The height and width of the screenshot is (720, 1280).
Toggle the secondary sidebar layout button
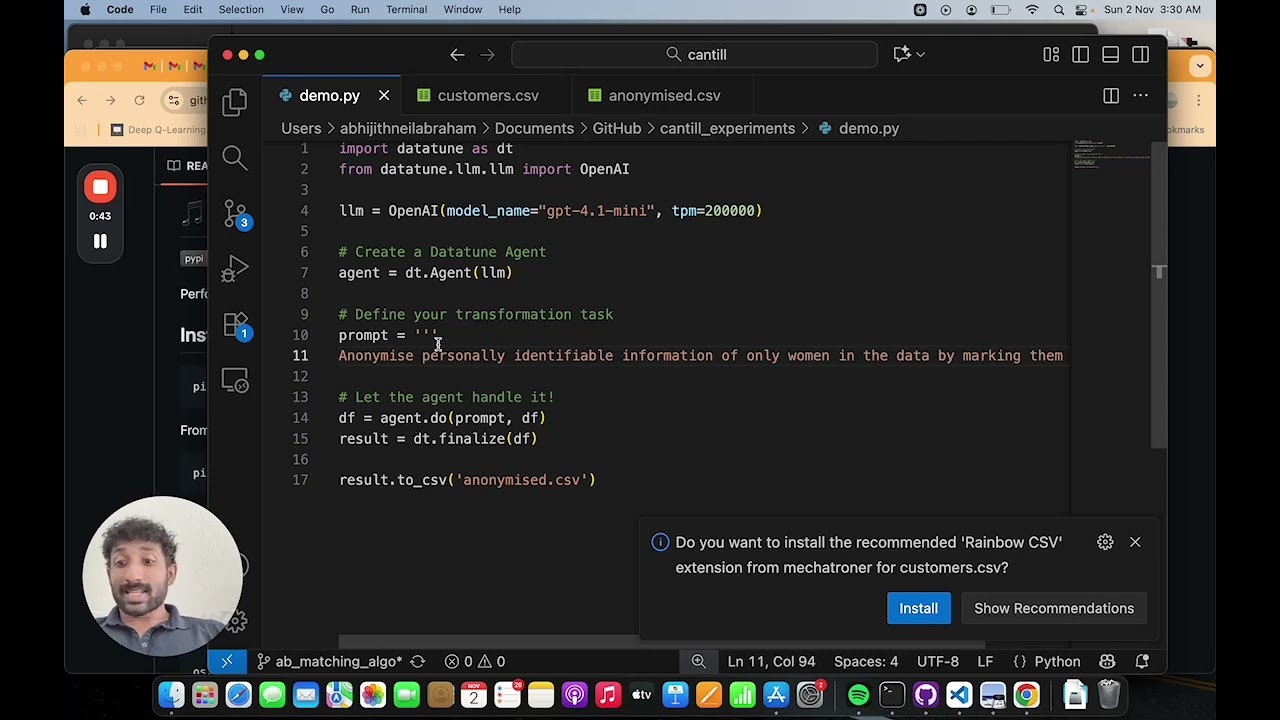pyautogui.click(x=1140, y=55)
